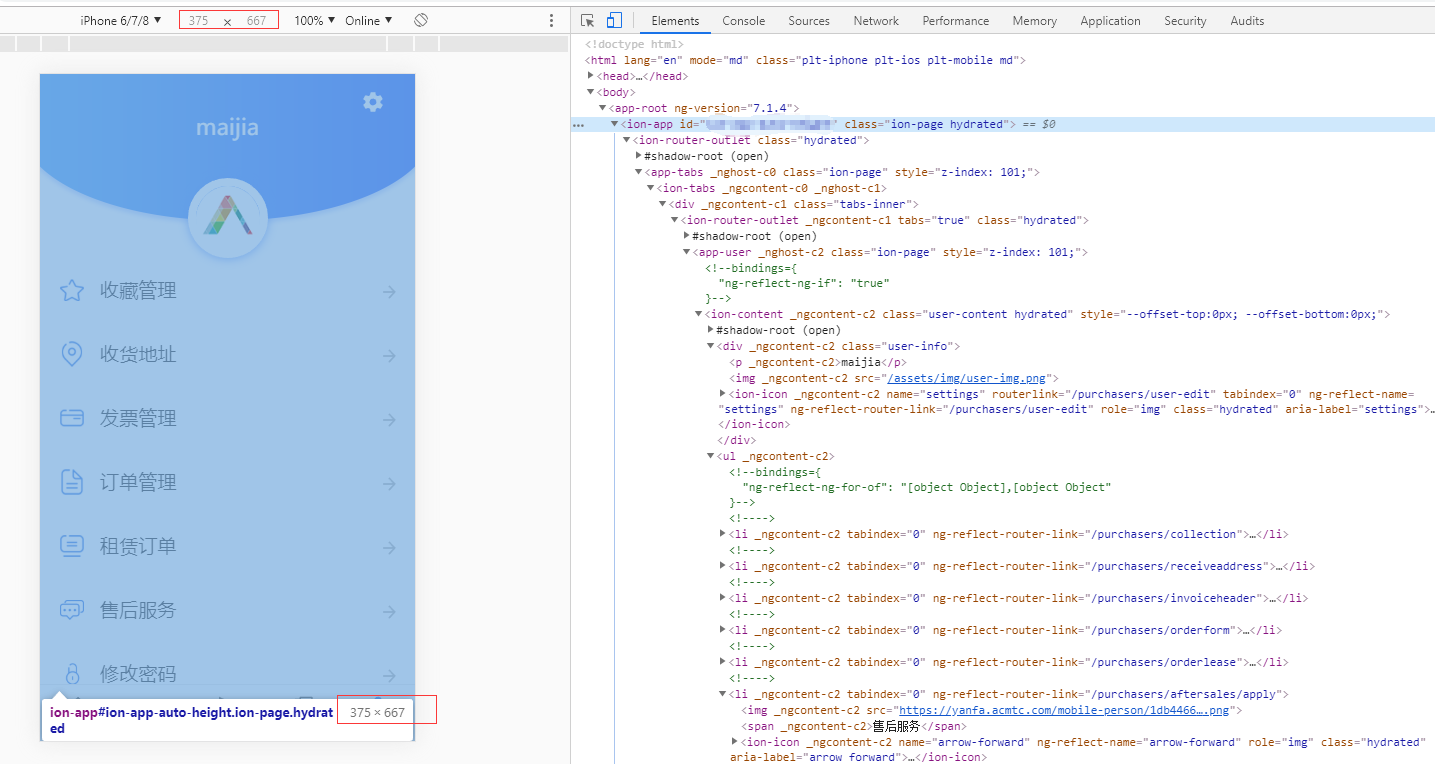Collapse the body node in DOM tree

point(591,92)
